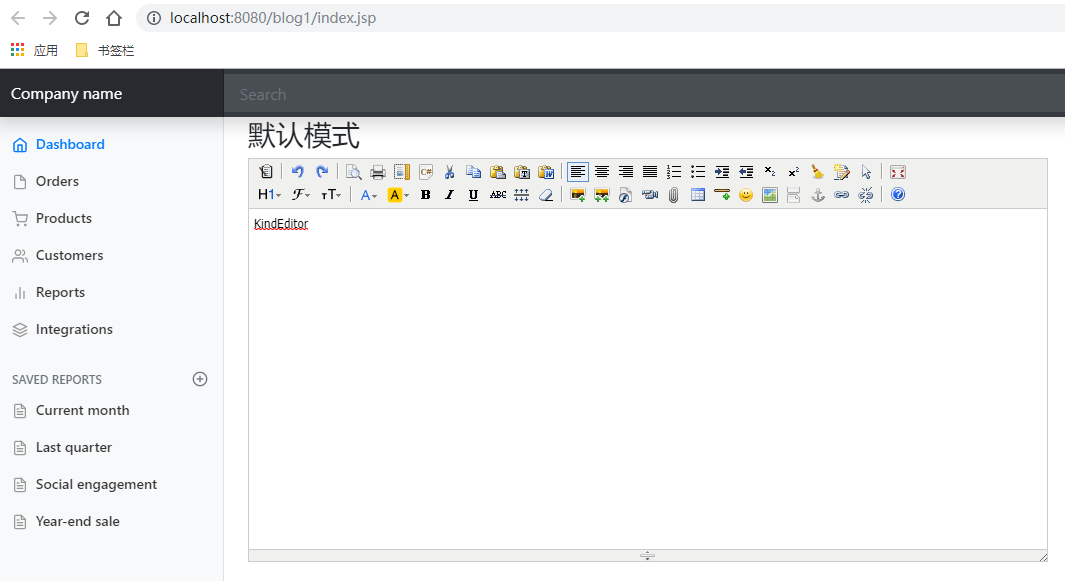This screenshot has width=1065, height=581.
Task: Open the font family dropdown
Action: tap(300, 194)
